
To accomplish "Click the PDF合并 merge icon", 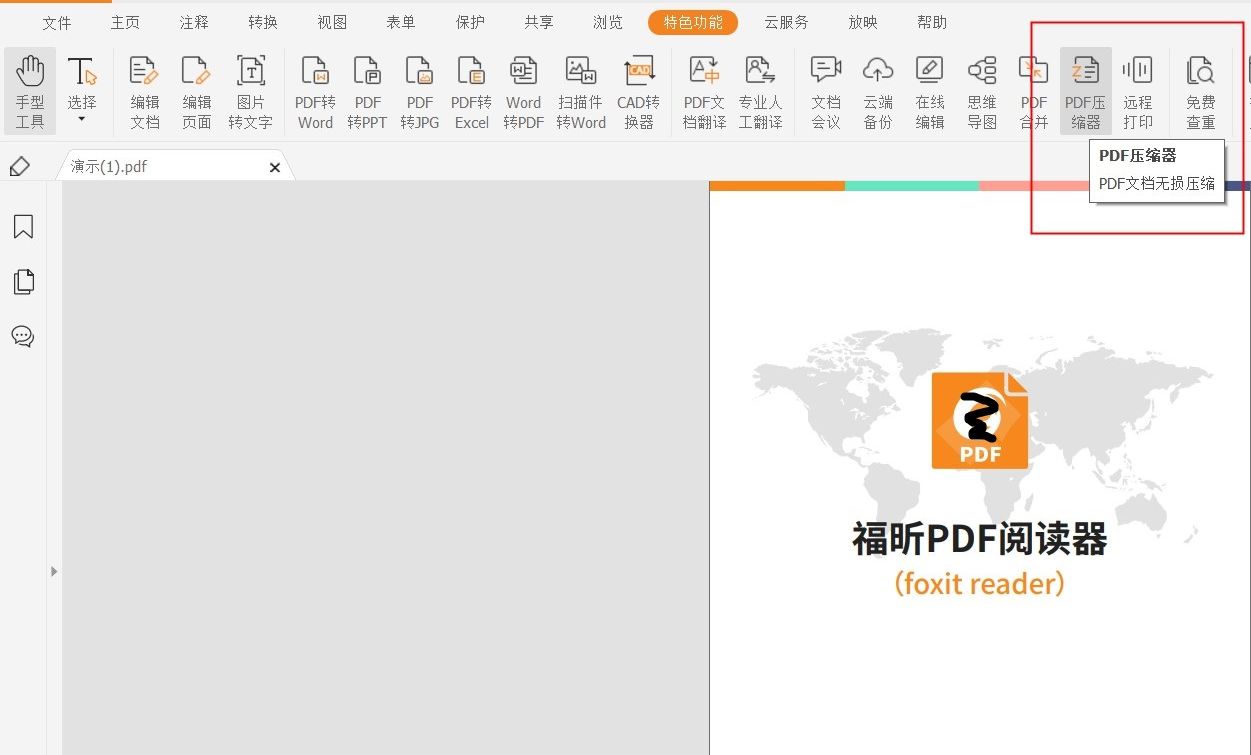I will tap(1033, 90).
